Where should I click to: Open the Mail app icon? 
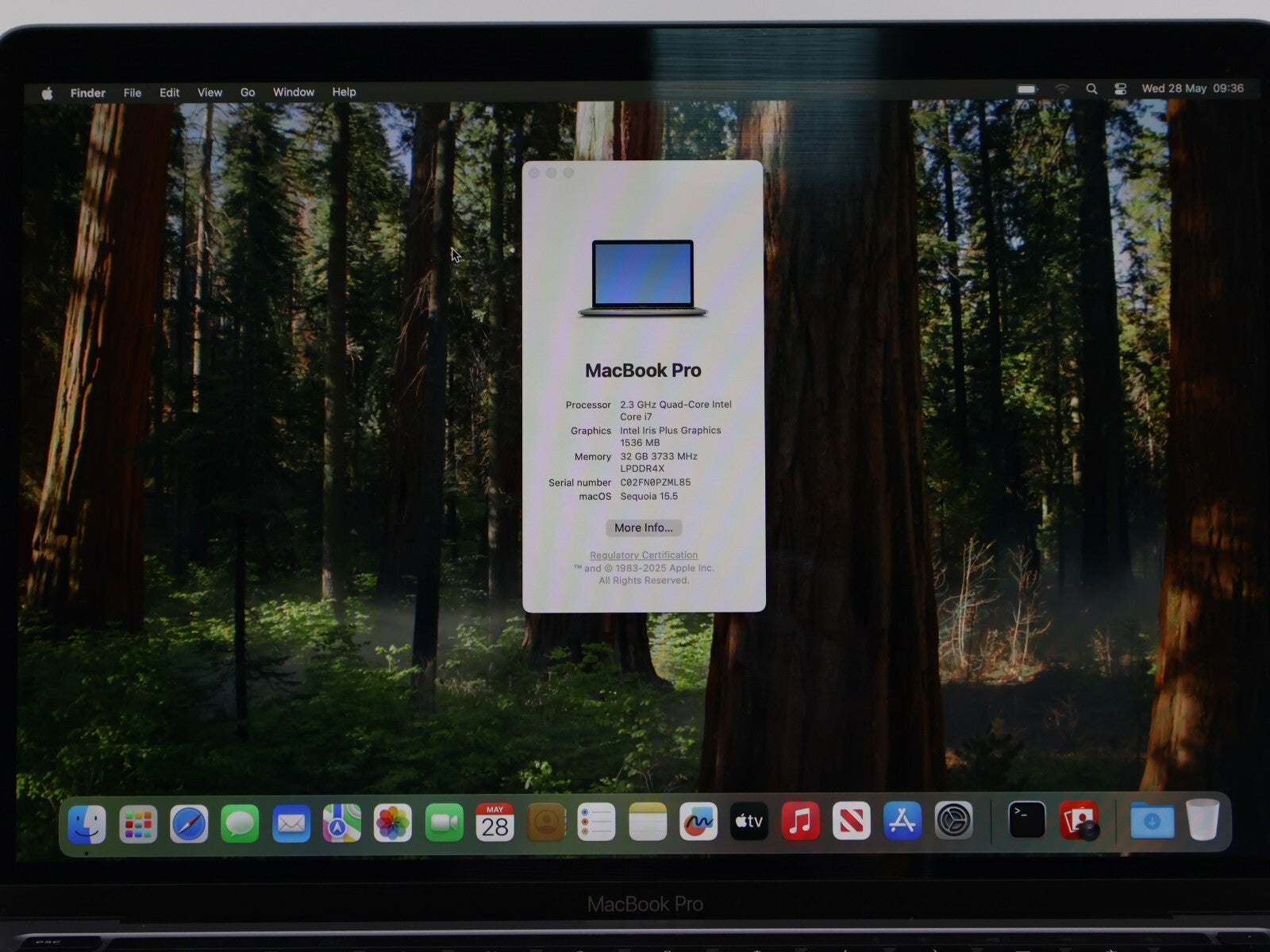click(x=291, y=823)
